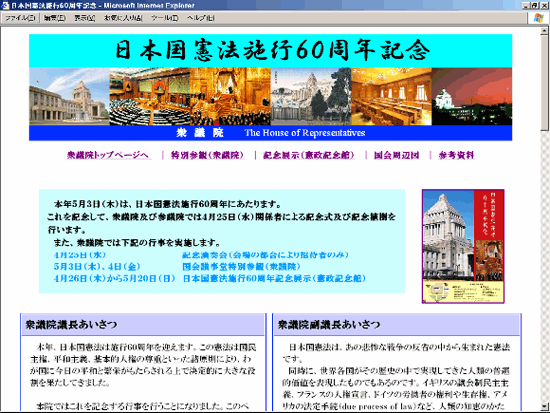Minimize the Internet Explorer window
The image size is (550, 413).
click(526, 5)
